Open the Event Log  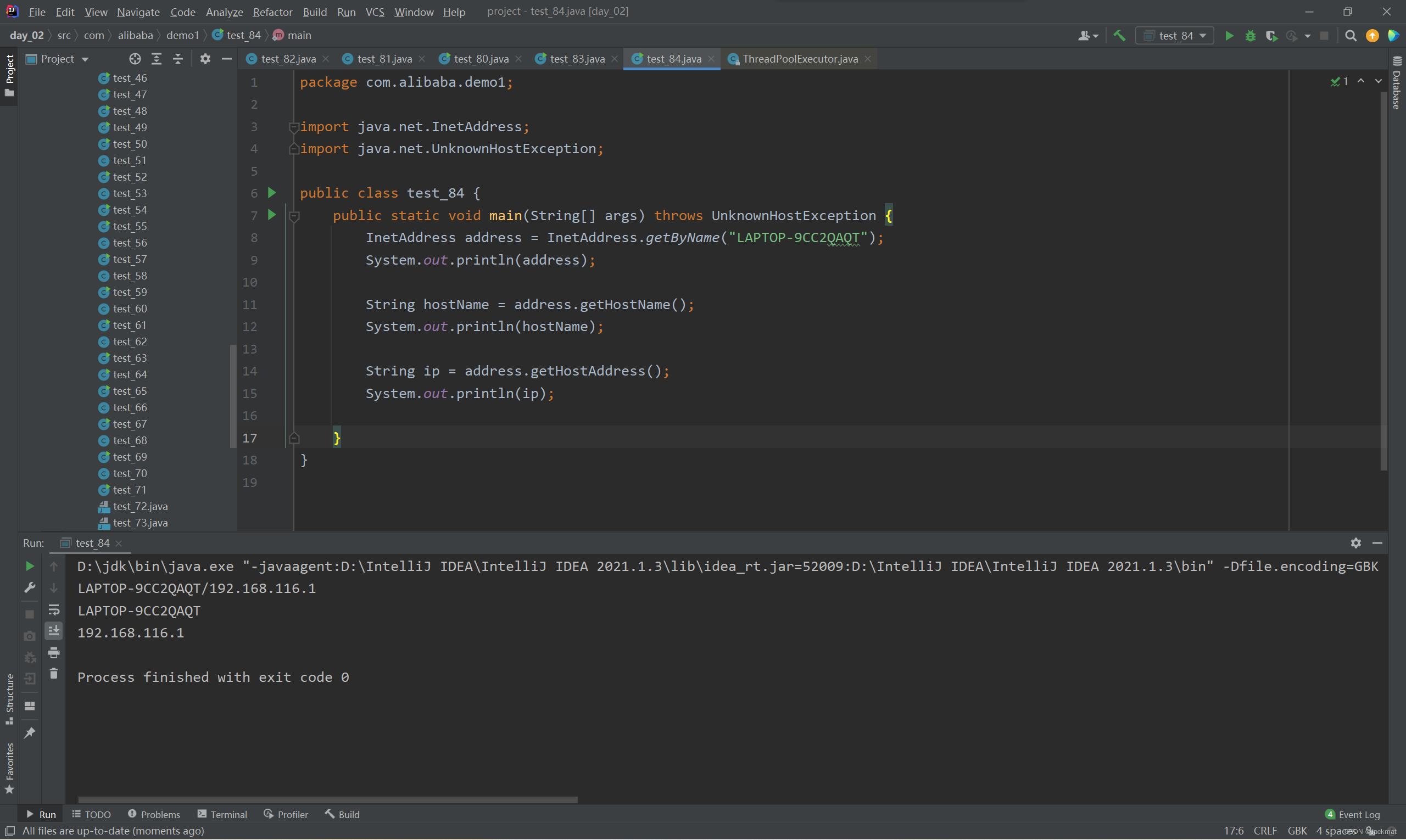1353,814
